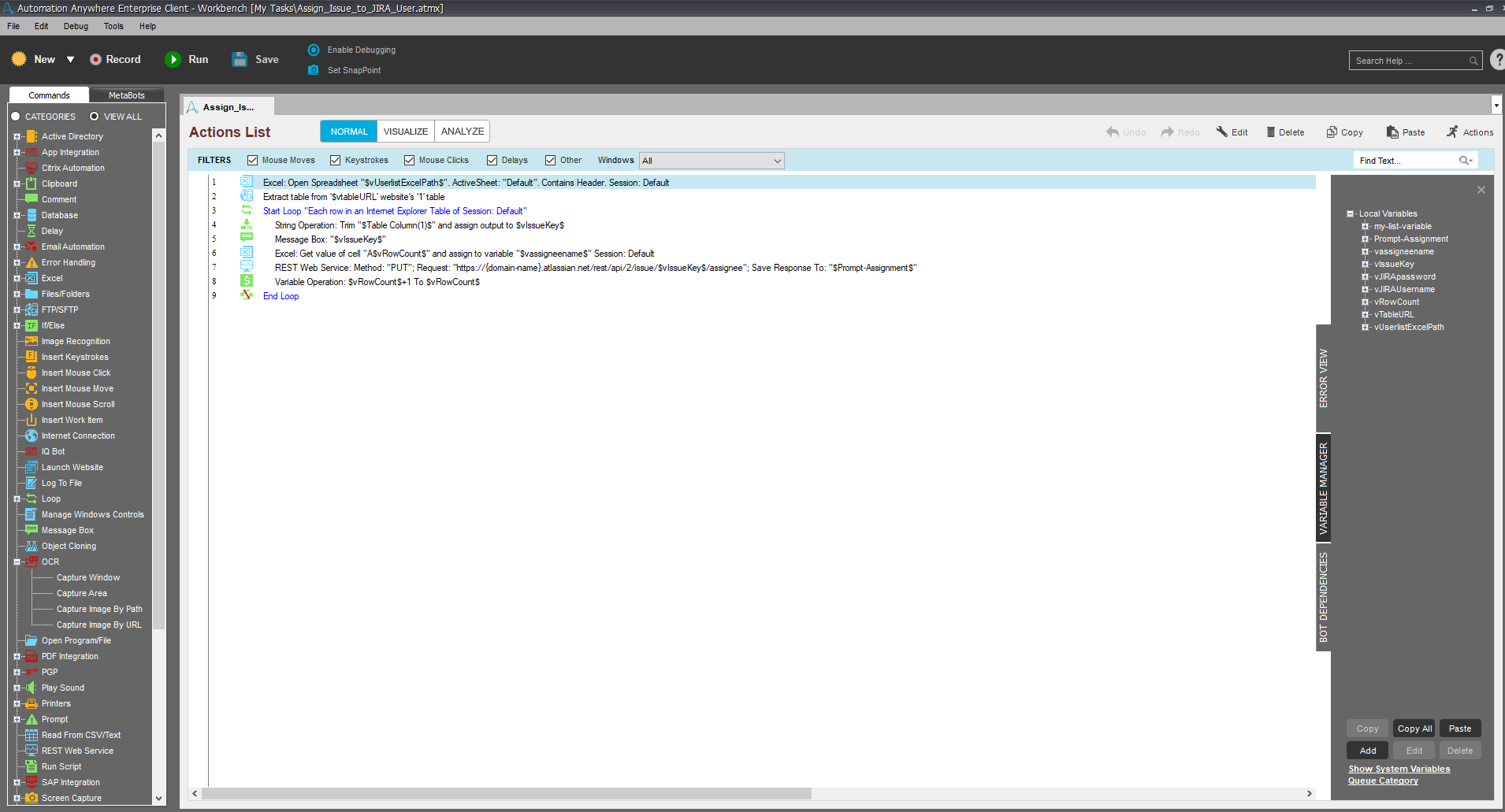
Task: Click the Save disk icon
Action: point(240,59)
